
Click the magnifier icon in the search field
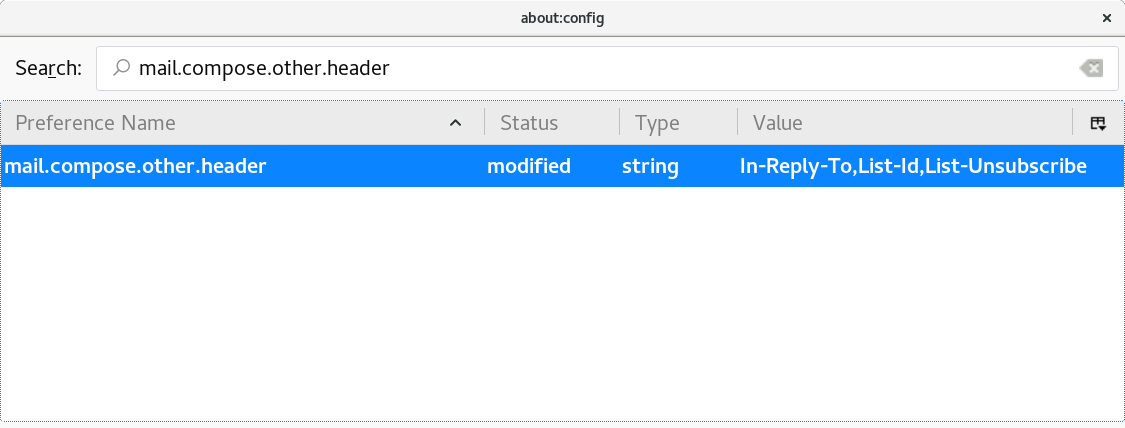(x=122, y=68)
